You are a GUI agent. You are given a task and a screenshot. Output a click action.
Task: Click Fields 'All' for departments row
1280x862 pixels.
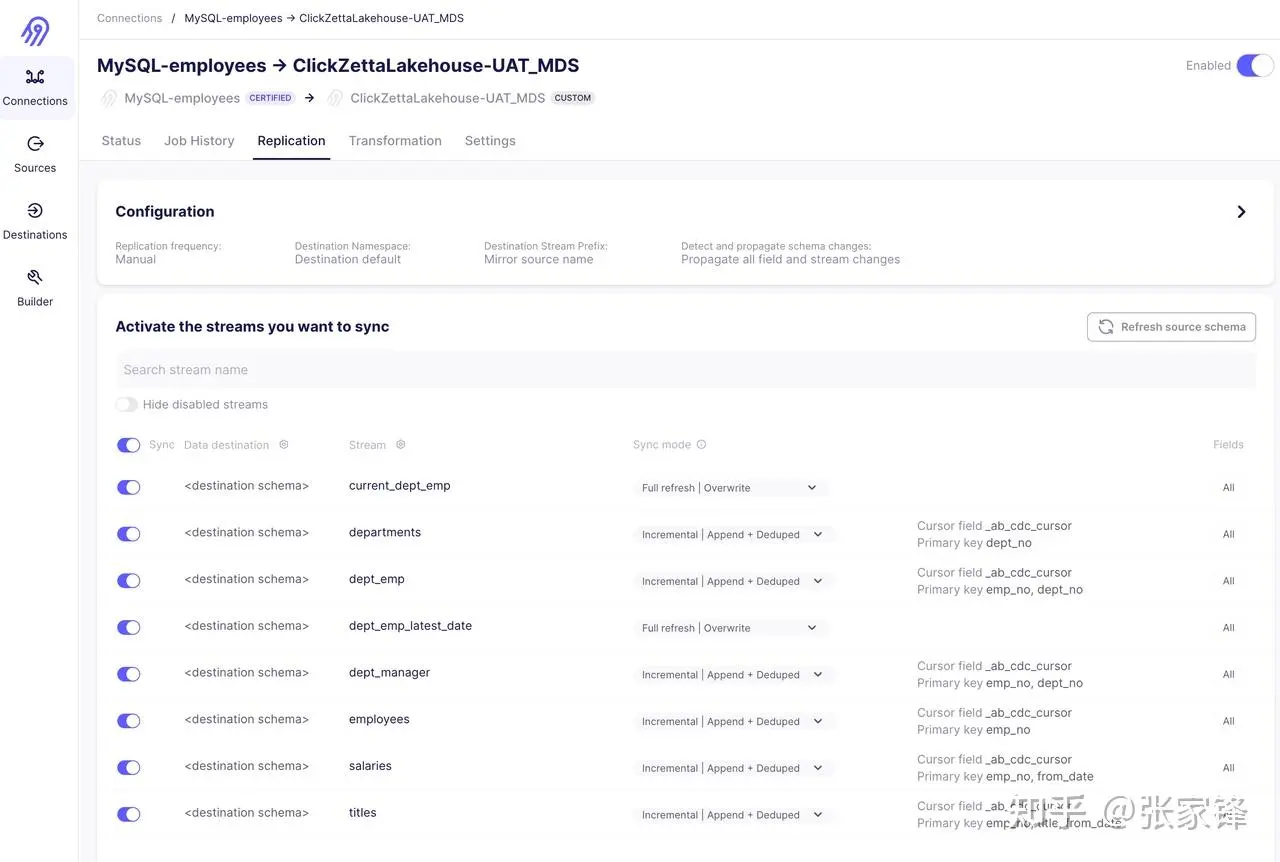[1229, 535]
